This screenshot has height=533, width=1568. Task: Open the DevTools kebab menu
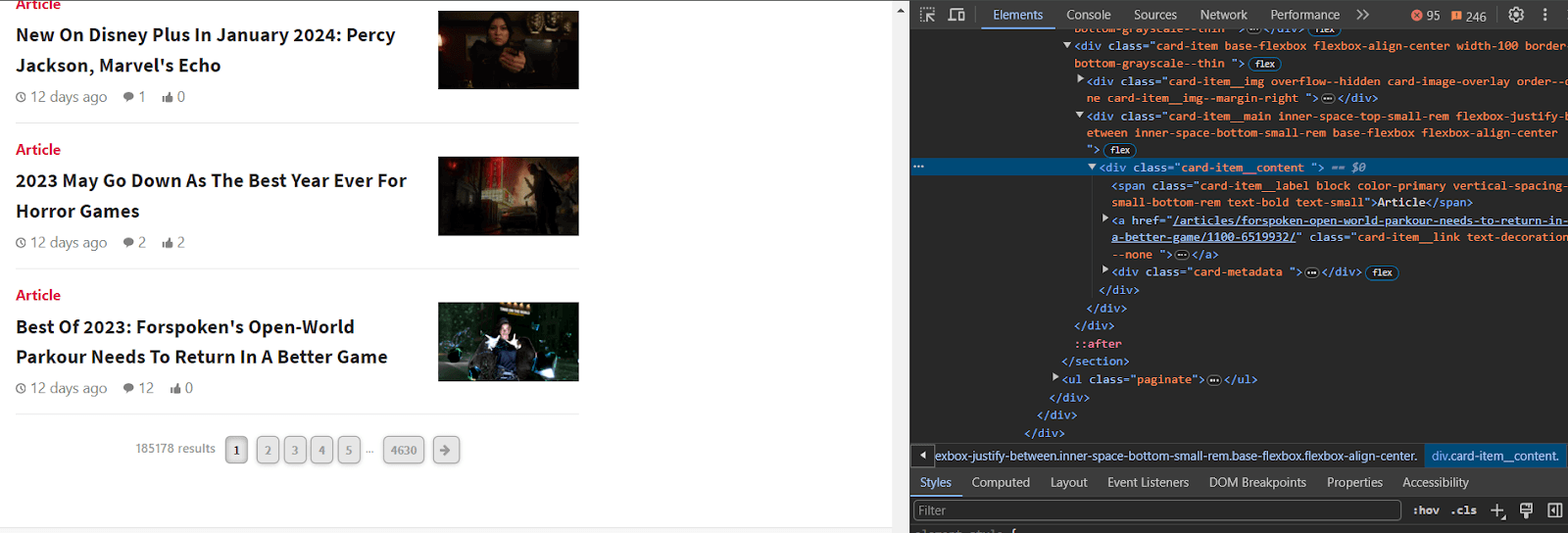1545,15
